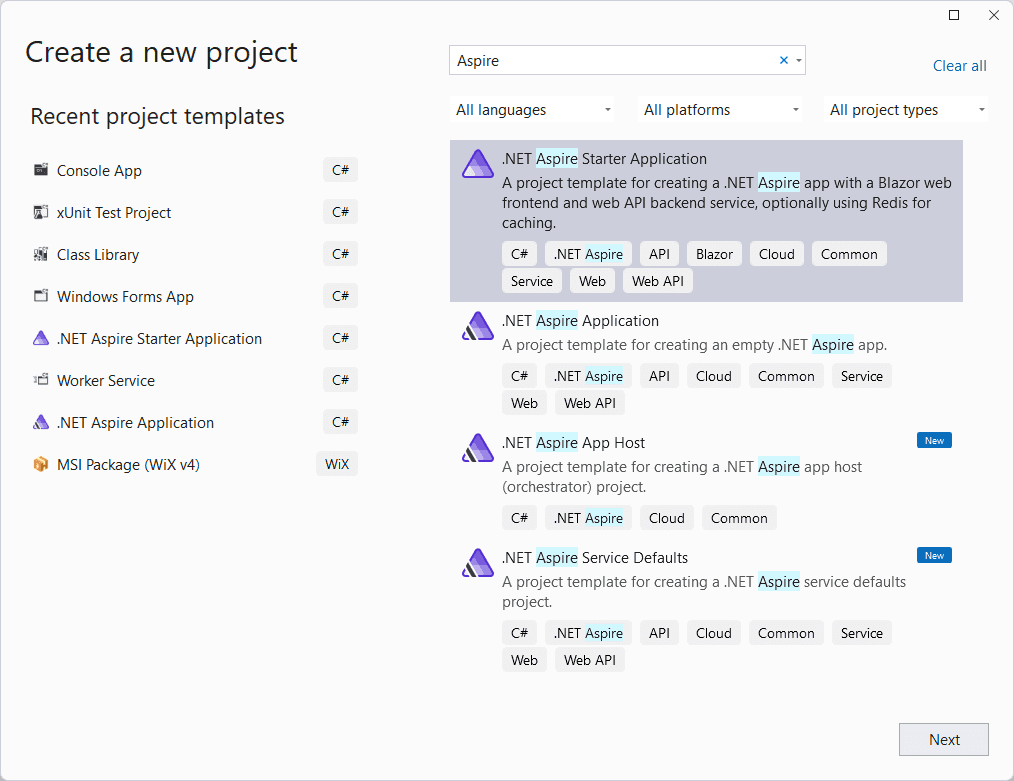The image size is (1014, 781).
Task: Click the Clear all link
Action: [x=960, y=66]
